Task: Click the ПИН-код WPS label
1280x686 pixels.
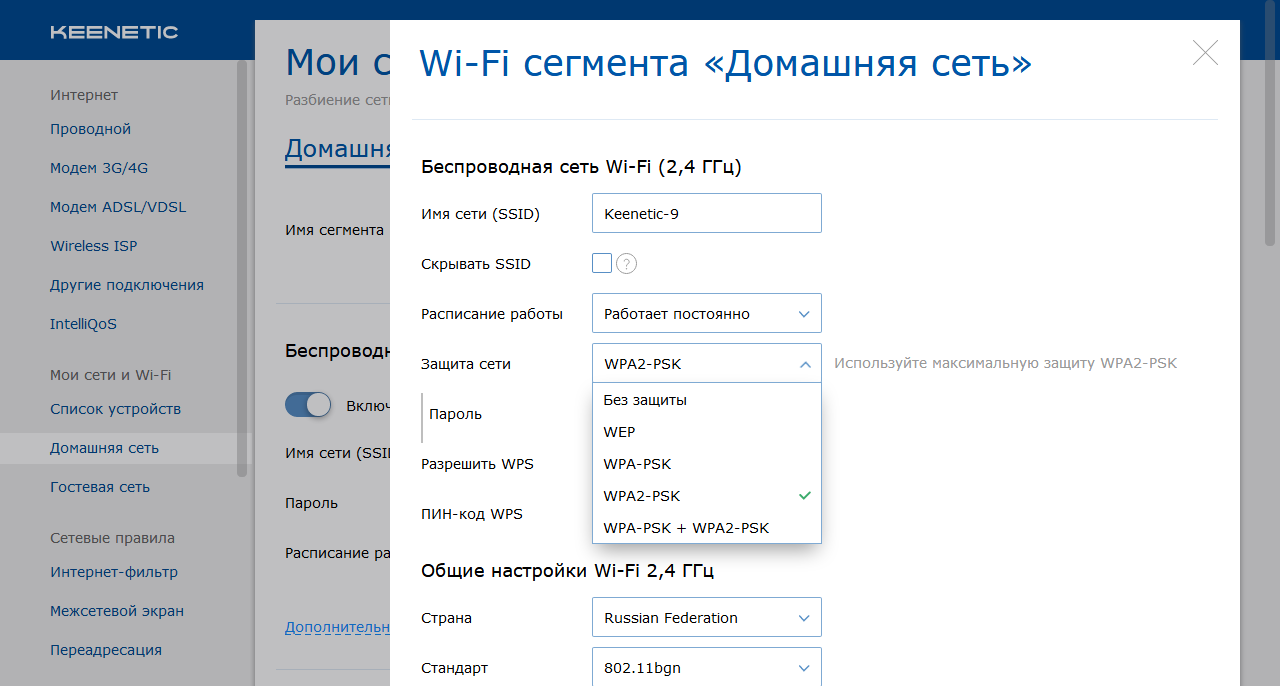Action: (471, 514)
